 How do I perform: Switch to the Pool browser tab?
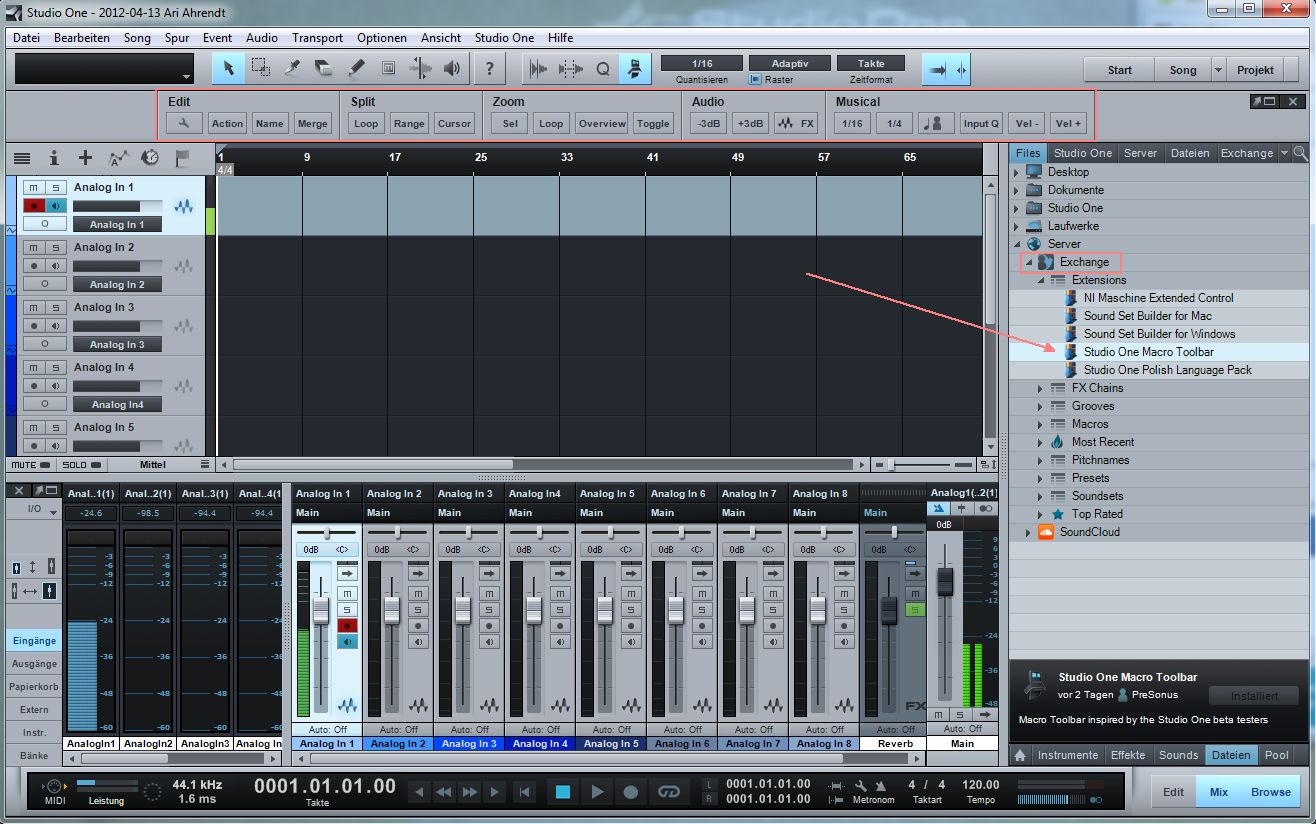1276,755
